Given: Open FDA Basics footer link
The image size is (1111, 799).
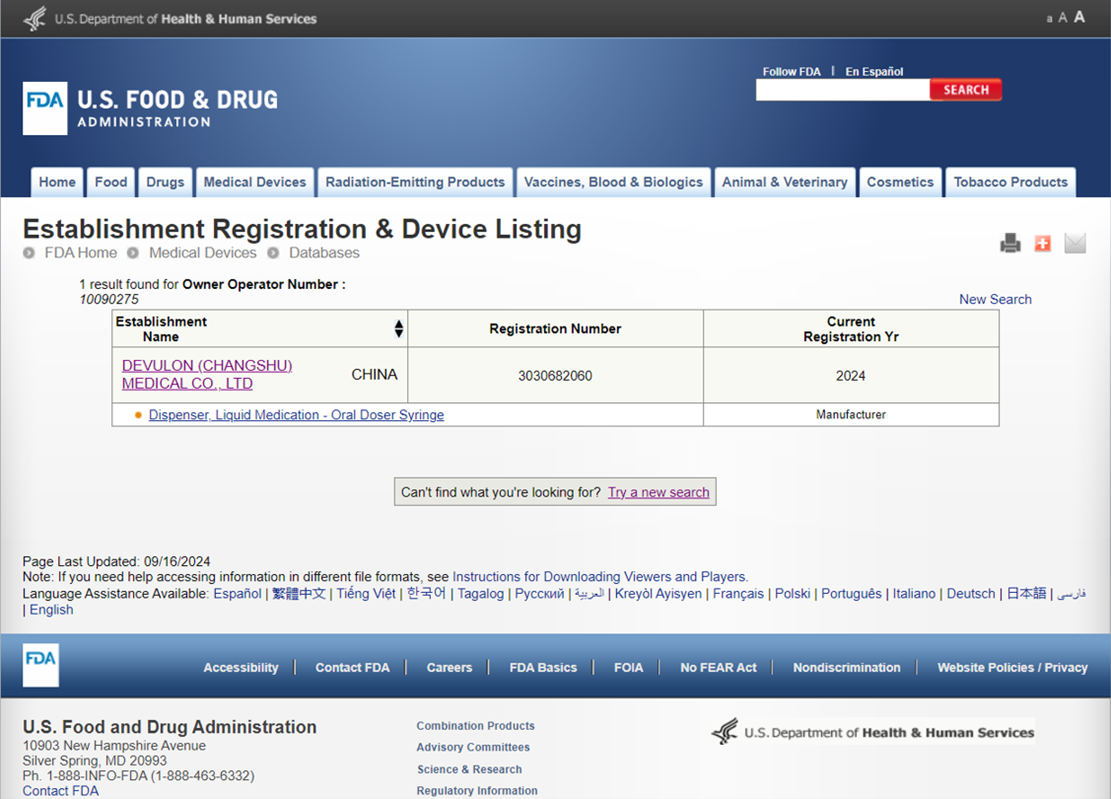Looking at the screenshot, I should pos(543,667).
